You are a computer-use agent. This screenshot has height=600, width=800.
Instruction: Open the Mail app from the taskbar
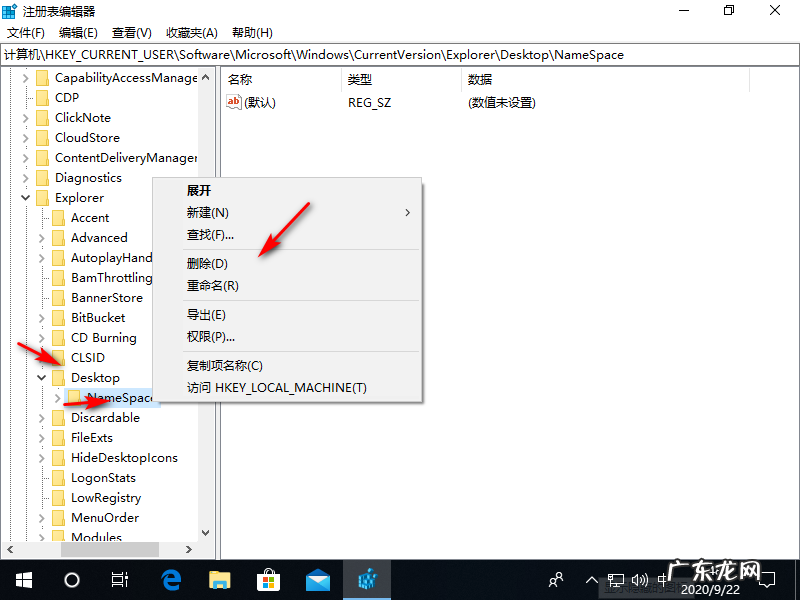point(317,579)
